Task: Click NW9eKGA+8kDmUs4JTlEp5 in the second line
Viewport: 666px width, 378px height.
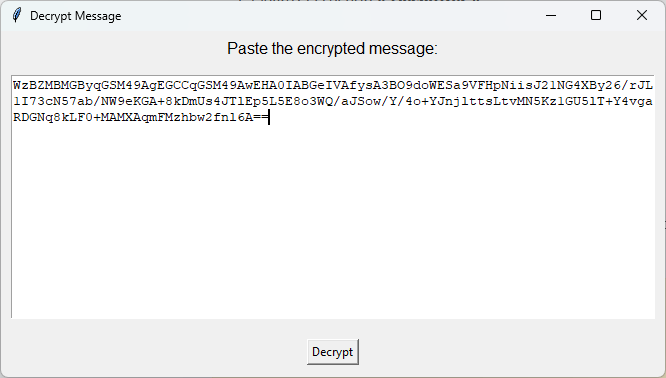Action: coord(185,102)
